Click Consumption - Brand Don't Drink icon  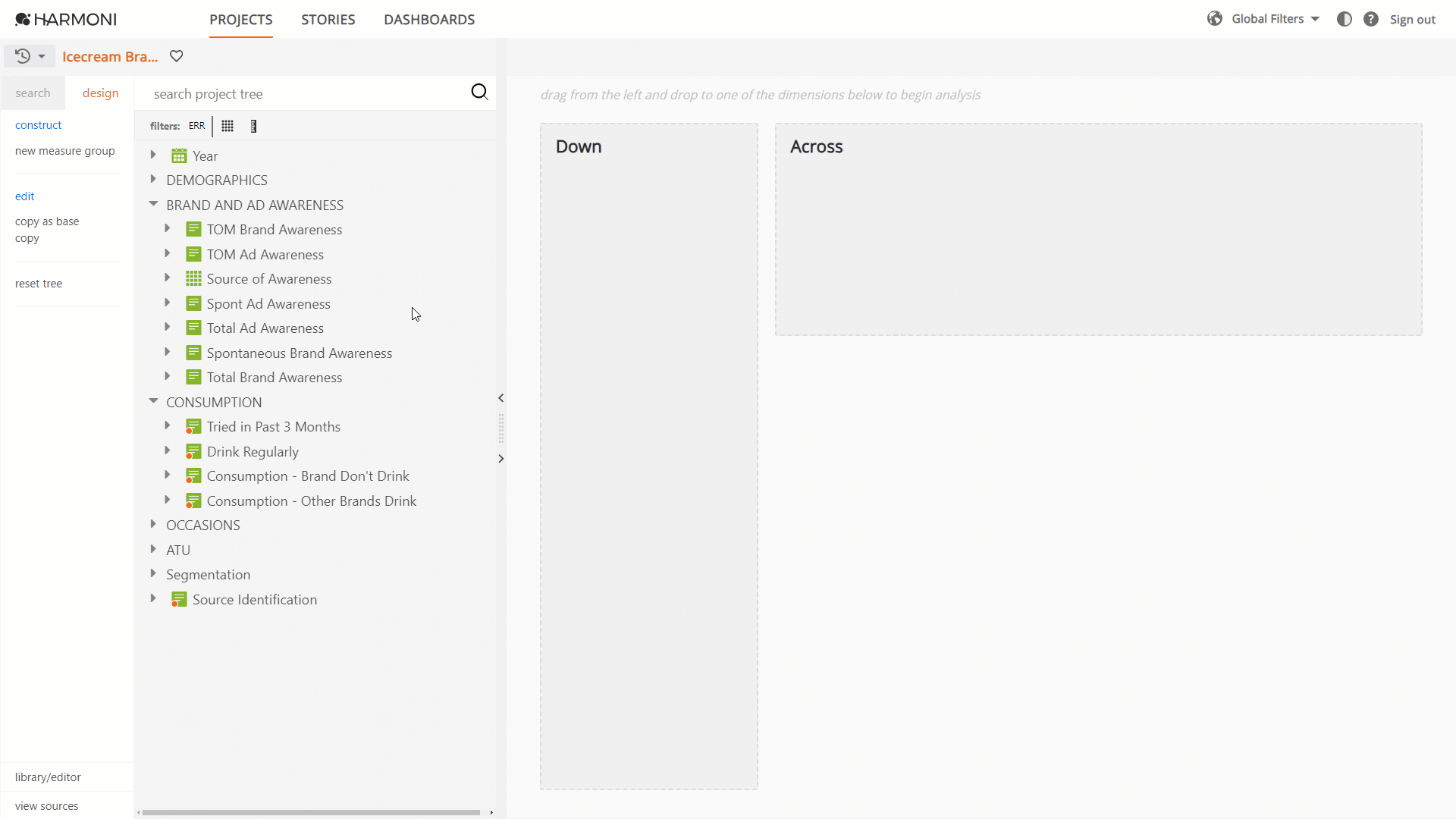[193, 476]
